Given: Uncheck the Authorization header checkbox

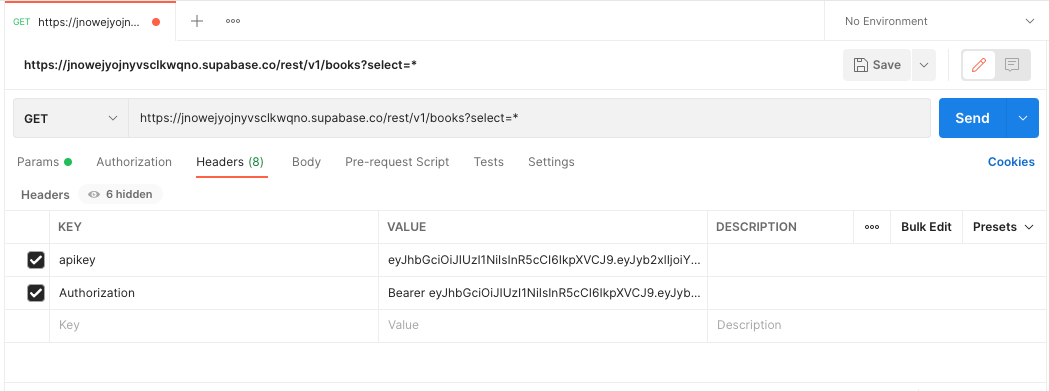Looking at the screenshot, I should pyautogui.click(x=35, y=293).
